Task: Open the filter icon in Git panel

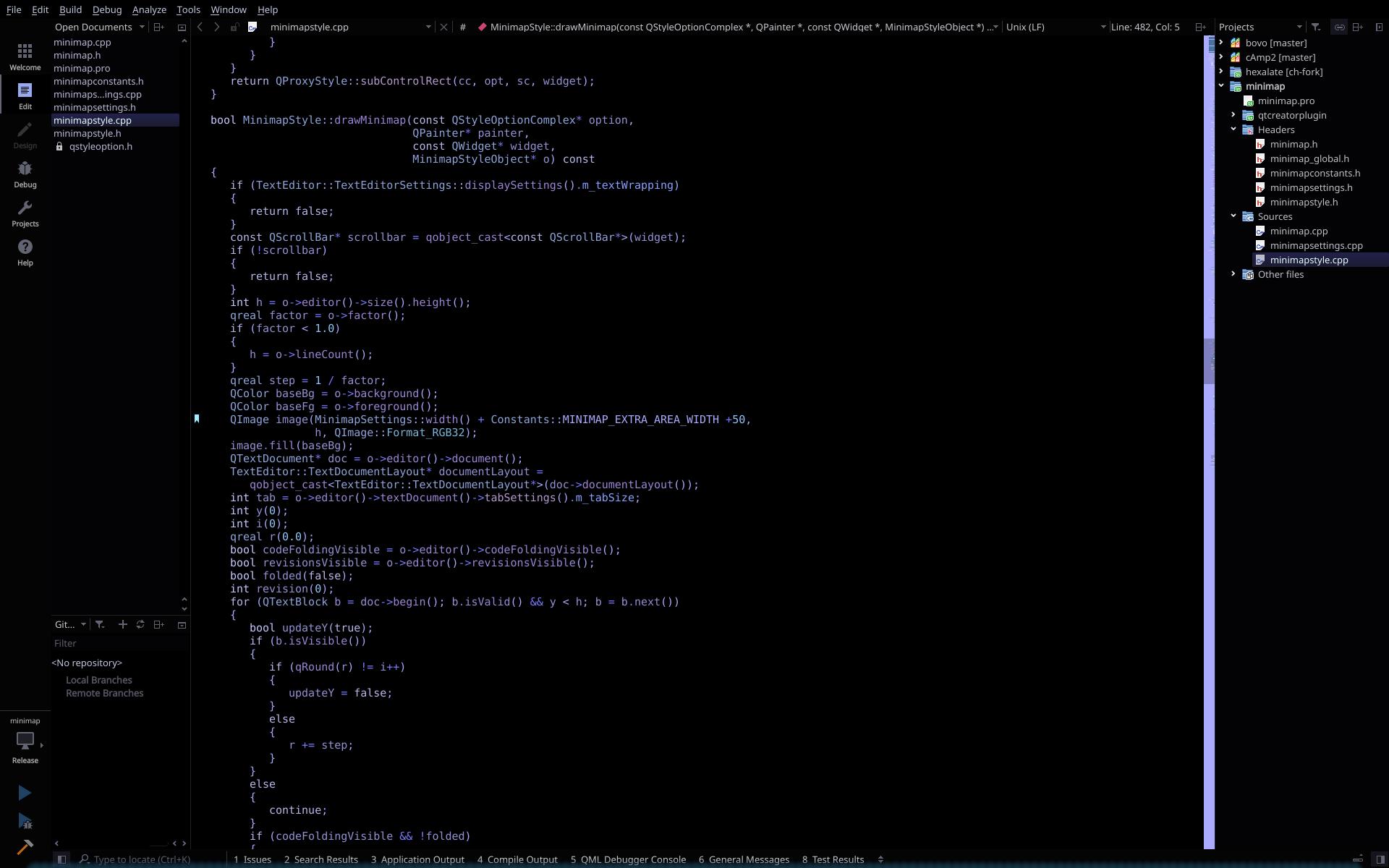Action: (x=100, y=624)
